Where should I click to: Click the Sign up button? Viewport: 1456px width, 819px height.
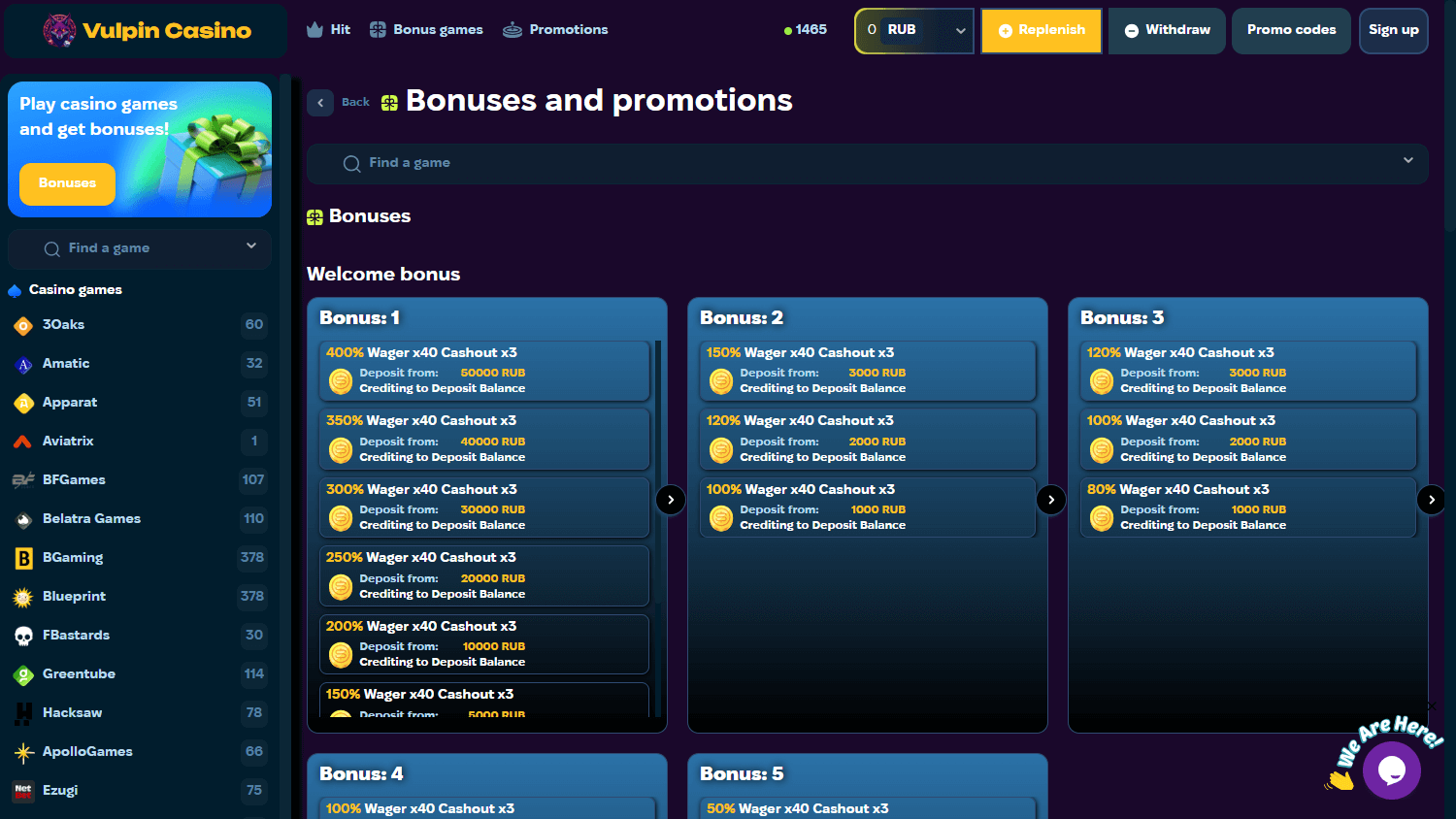tap(1393, 30)
